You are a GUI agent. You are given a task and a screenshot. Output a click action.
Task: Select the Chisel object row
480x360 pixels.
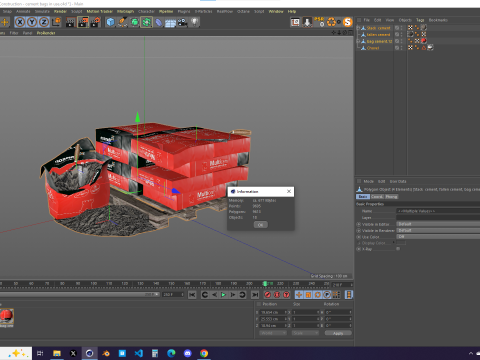(x=373, y=48)
